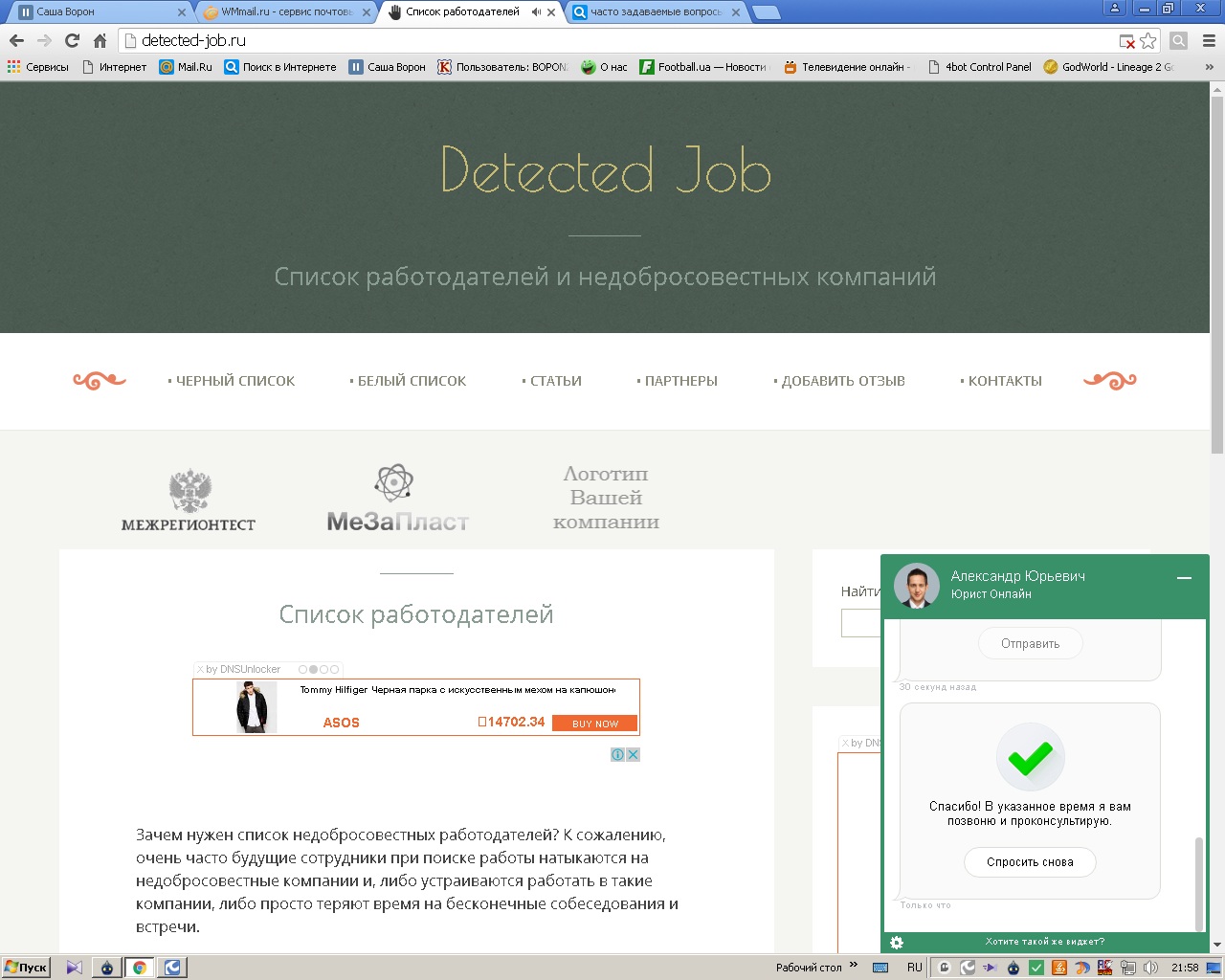Close the ad with the blue X icon
Image resolution: width=1225 pixels, height=980 pixels.
(633, 755)
